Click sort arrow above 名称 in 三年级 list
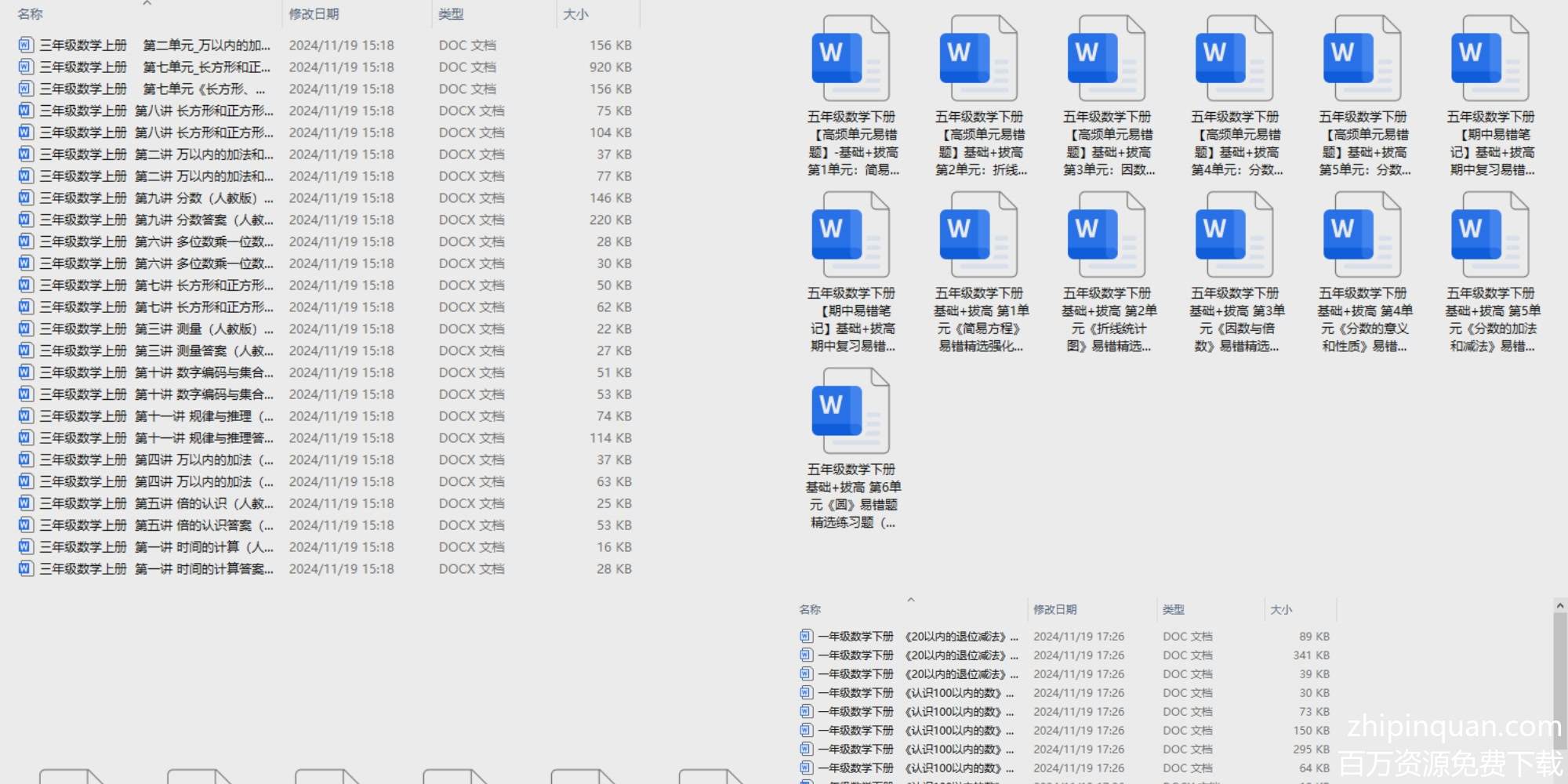Screen dimensions: 1568x784 [x=147, y=4]
